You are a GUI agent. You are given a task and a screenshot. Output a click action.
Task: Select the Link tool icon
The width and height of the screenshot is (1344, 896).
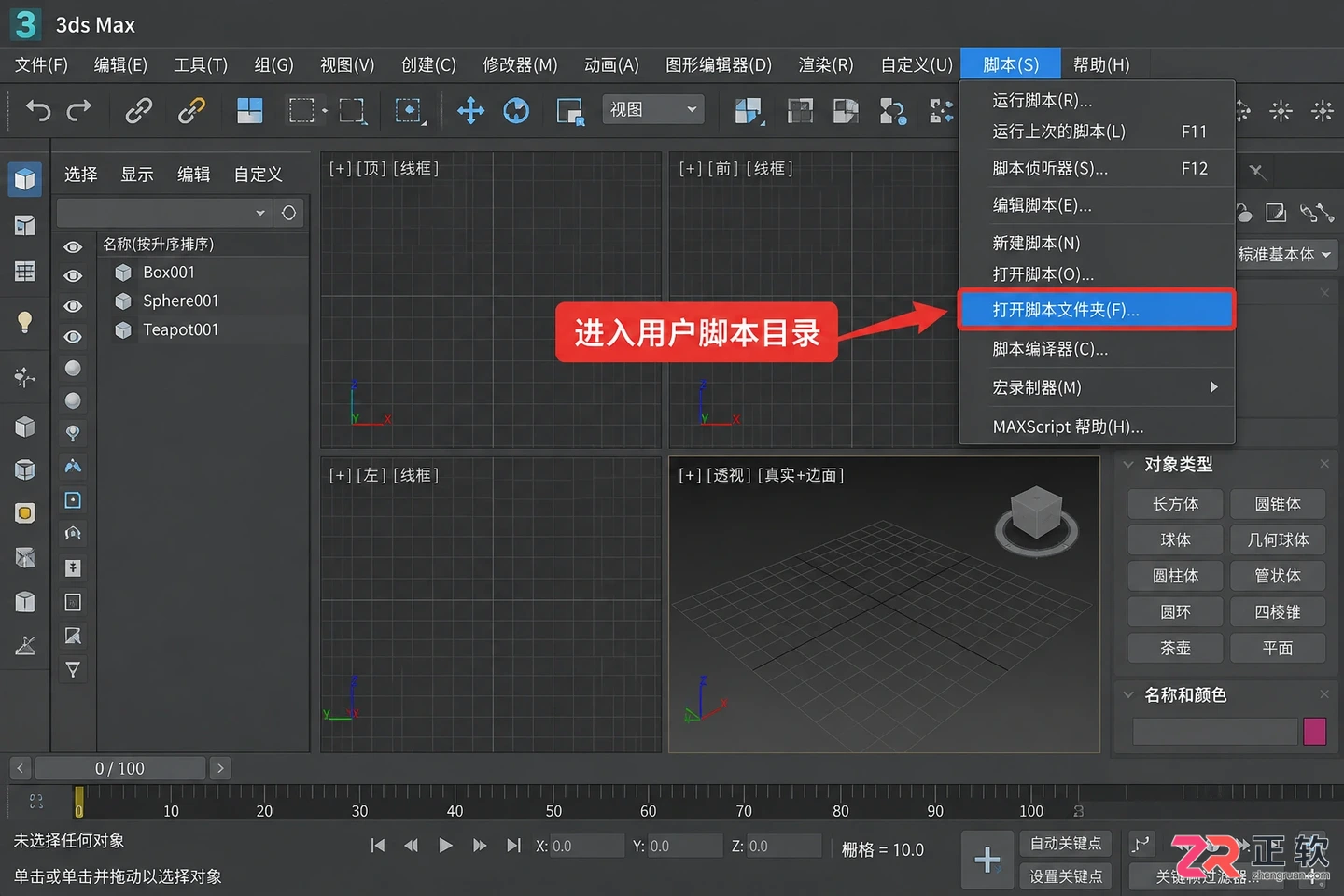pos(138,111)
